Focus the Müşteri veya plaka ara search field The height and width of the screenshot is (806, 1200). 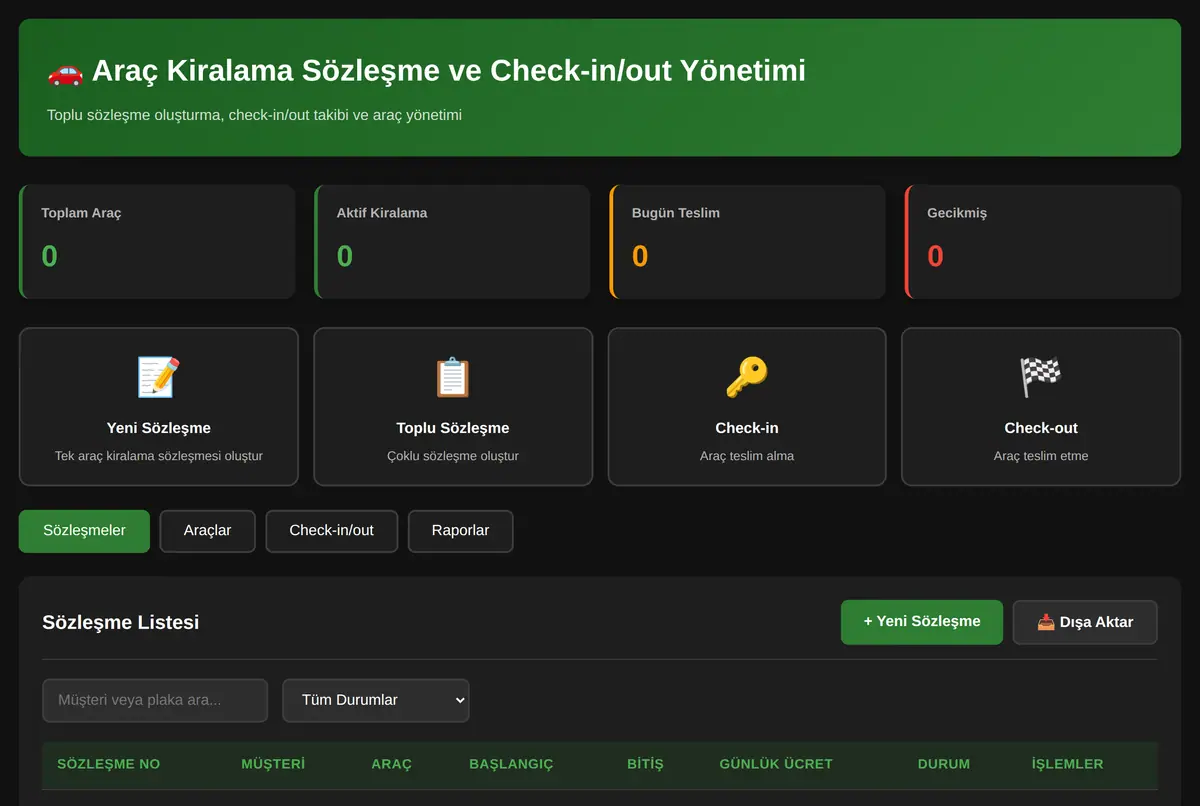(155, 700)
